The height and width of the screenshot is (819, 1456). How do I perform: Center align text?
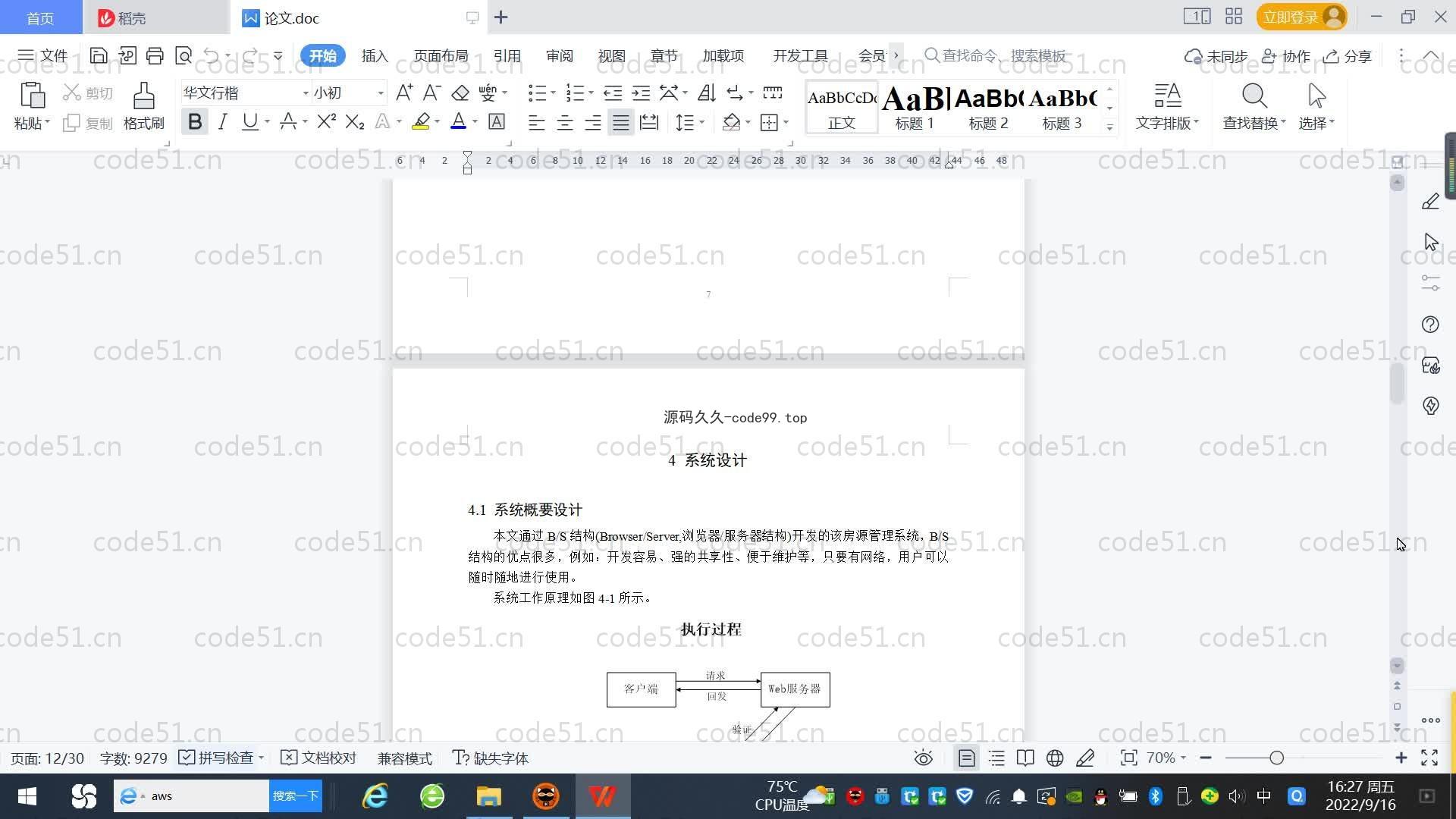tap(565, 122)
